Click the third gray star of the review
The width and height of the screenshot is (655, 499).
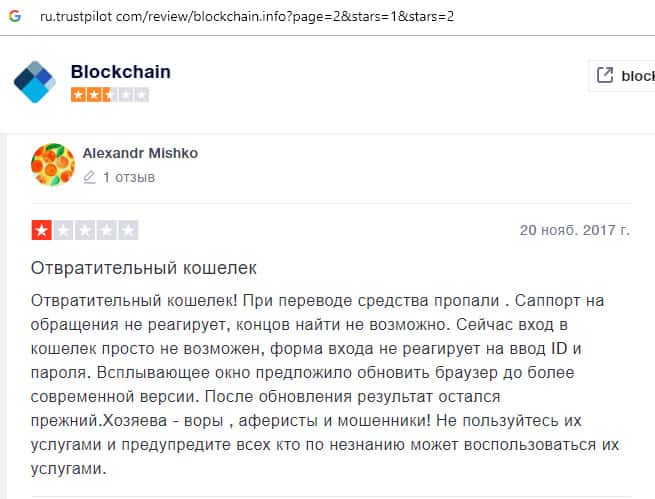(86, 231)
